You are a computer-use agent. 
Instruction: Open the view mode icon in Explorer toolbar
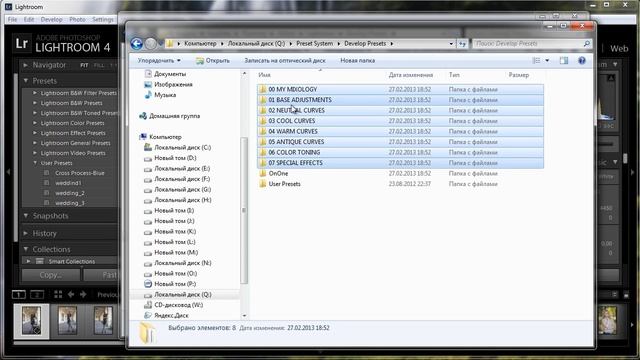(x=536, y=60)
